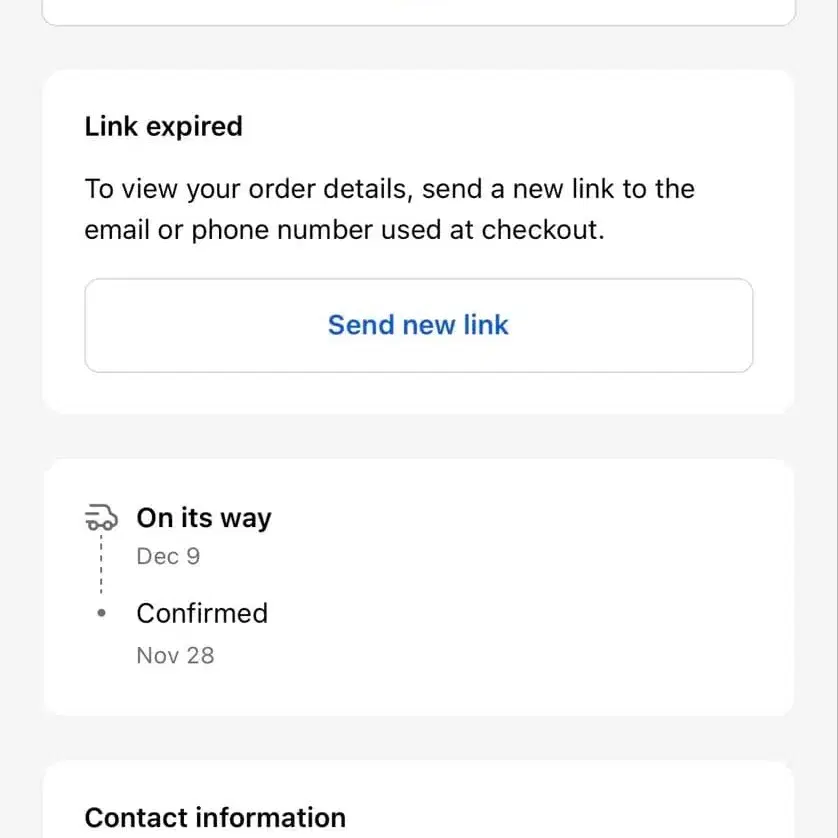Click the dotted timeline connector line
Viewport: 838px width, 838px height.
[101, 565]
